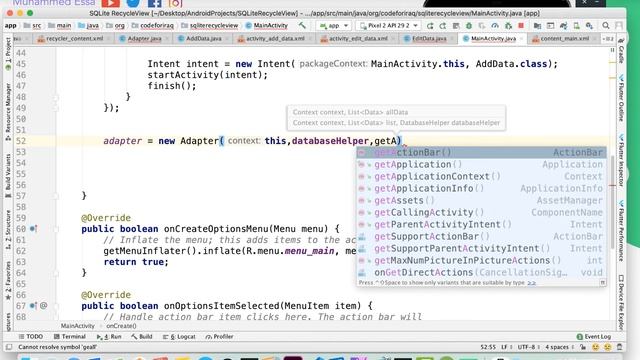The image size is (640, 360).
Task: Select getSupportActionBar() completion suggestion
Action: pyautogui.click(x=482, y=236)
